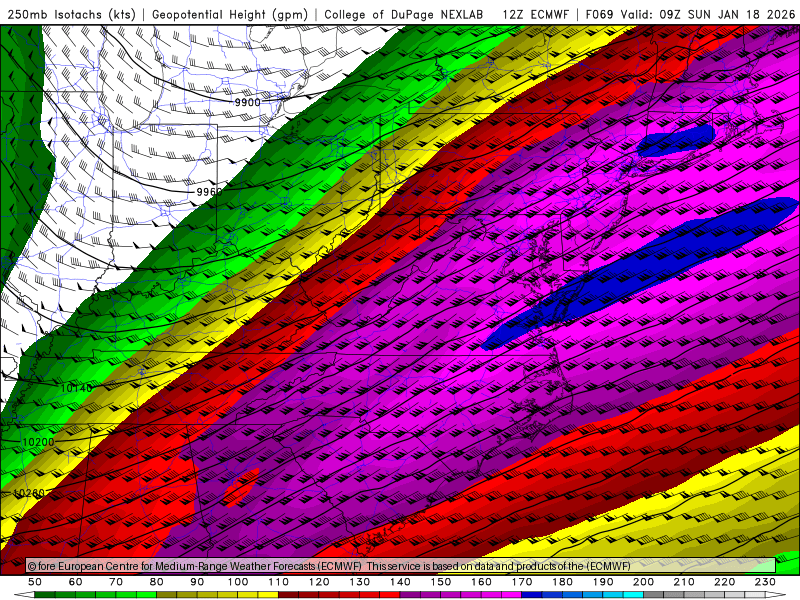Image resolution: width=800 pixels, height=600 pixels.
Task: Click legend value 140 on the color scale
Action: [x=400, y=582]
